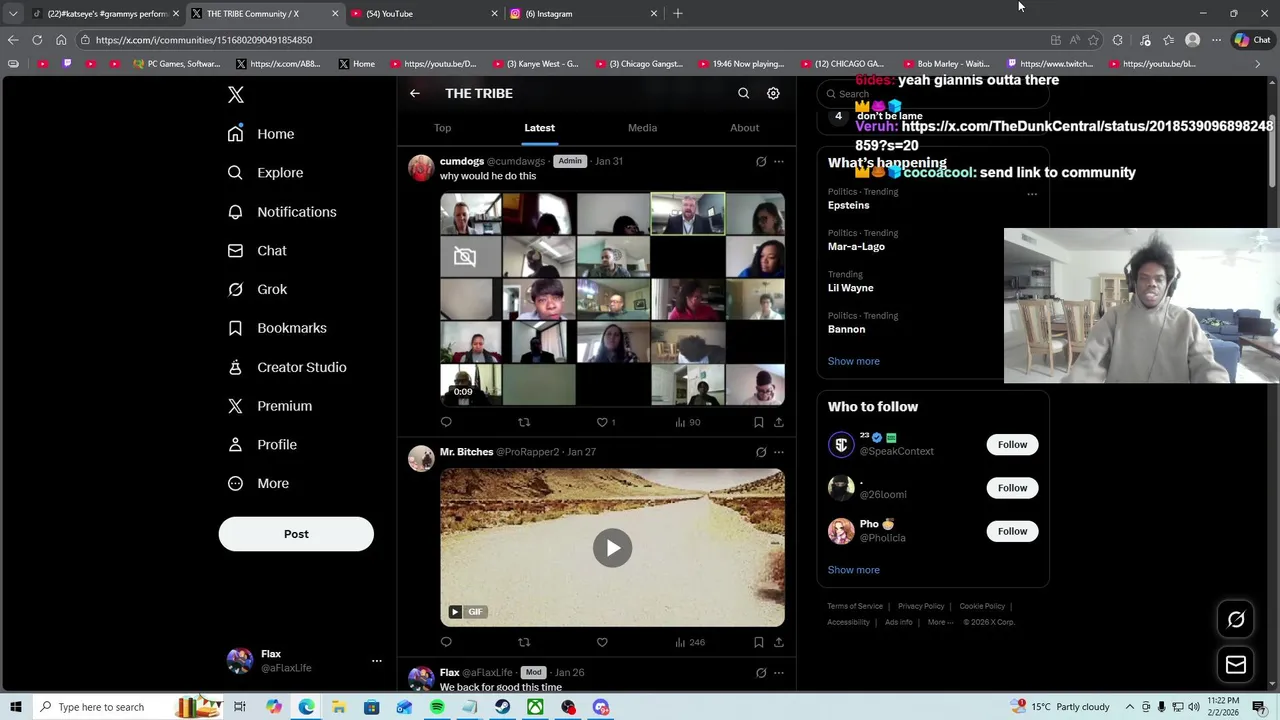
Task: Repost the Mr. Bitches post
Action: coord(524,642)
